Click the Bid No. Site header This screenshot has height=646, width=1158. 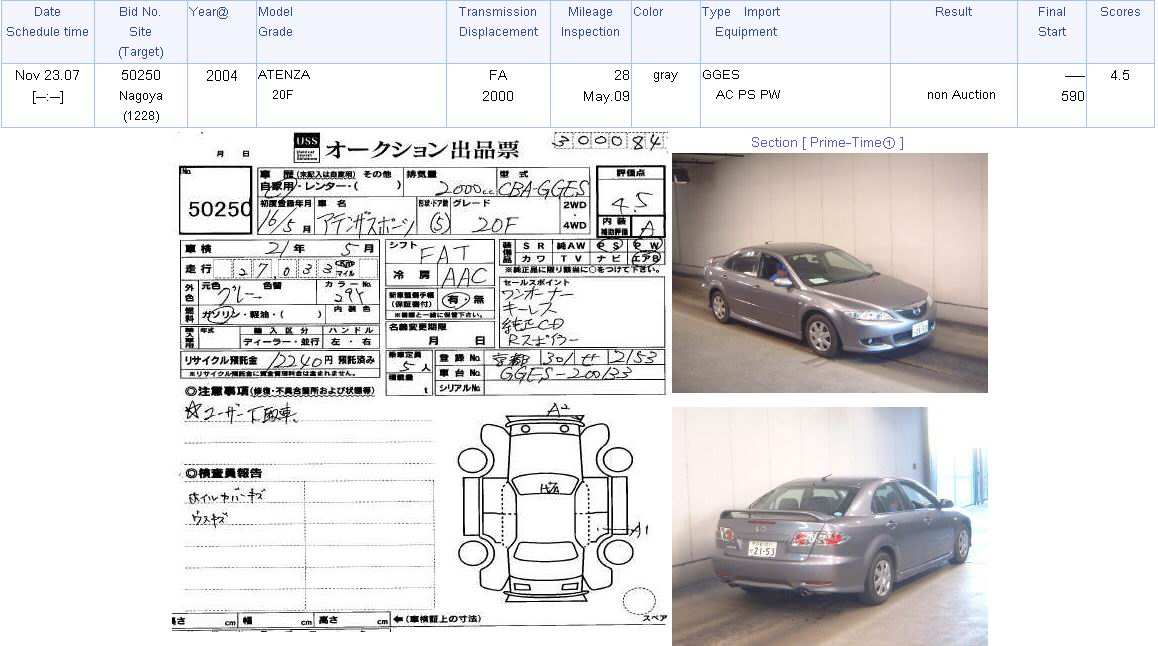click(x=140, y=32)
